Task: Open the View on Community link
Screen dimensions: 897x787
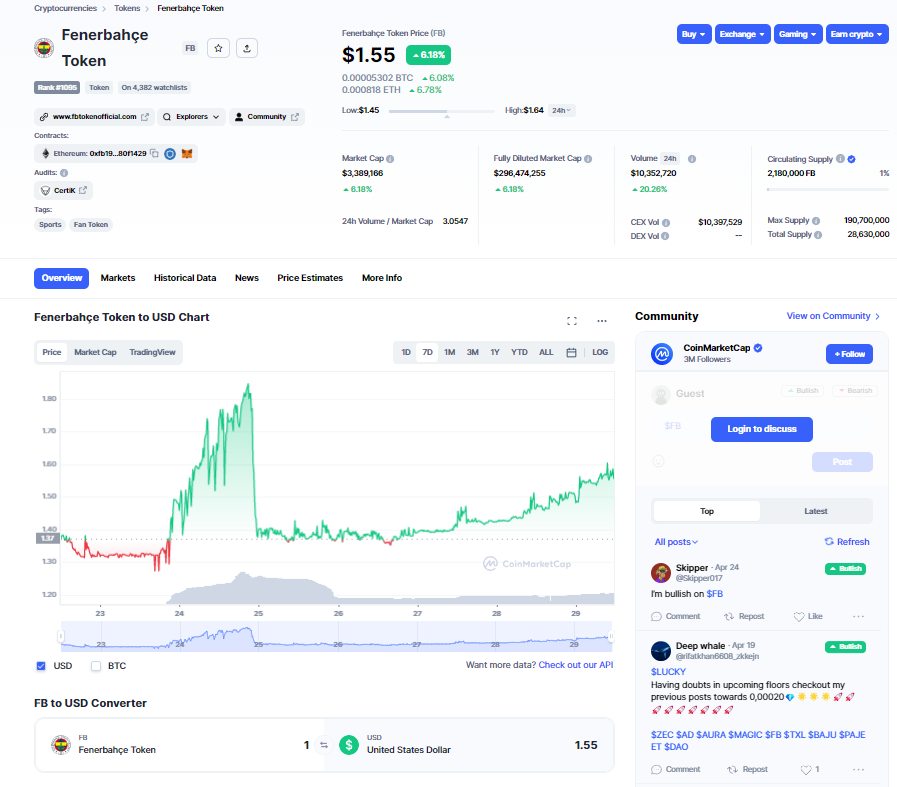Action: coord(832,316)
